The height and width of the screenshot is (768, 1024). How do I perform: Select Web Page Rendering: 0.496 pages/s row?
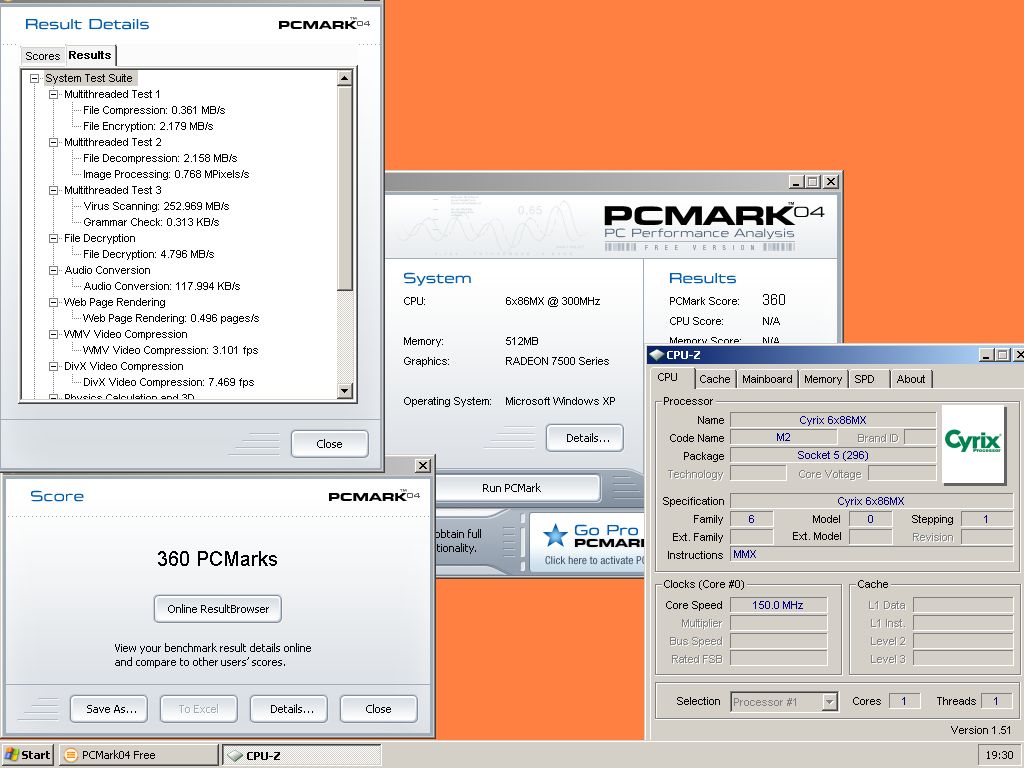point(171,319)
